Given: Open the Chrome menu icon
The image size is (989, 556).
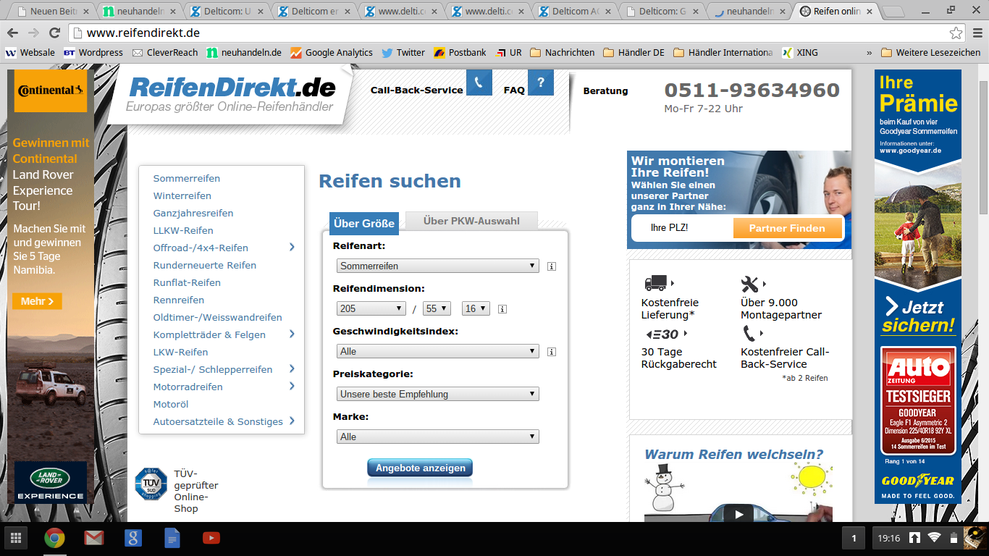Looking at the screenshot, I should (x=977, y=33).
